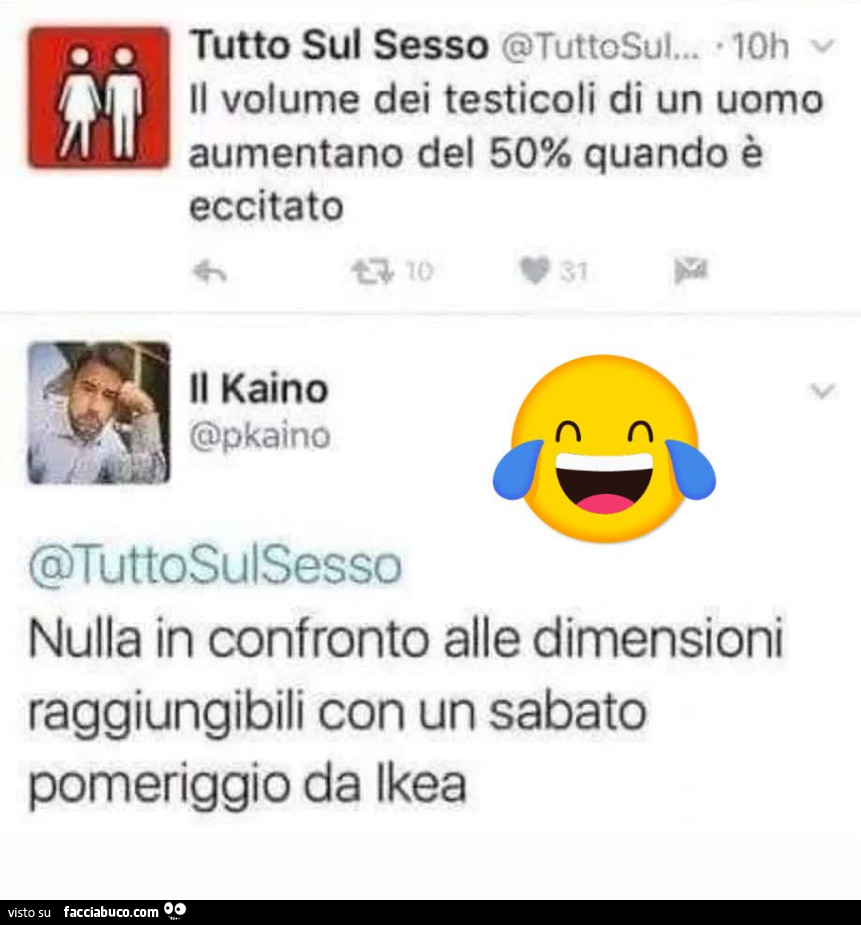Expand options chevron on first tweet

pos(822,45)
